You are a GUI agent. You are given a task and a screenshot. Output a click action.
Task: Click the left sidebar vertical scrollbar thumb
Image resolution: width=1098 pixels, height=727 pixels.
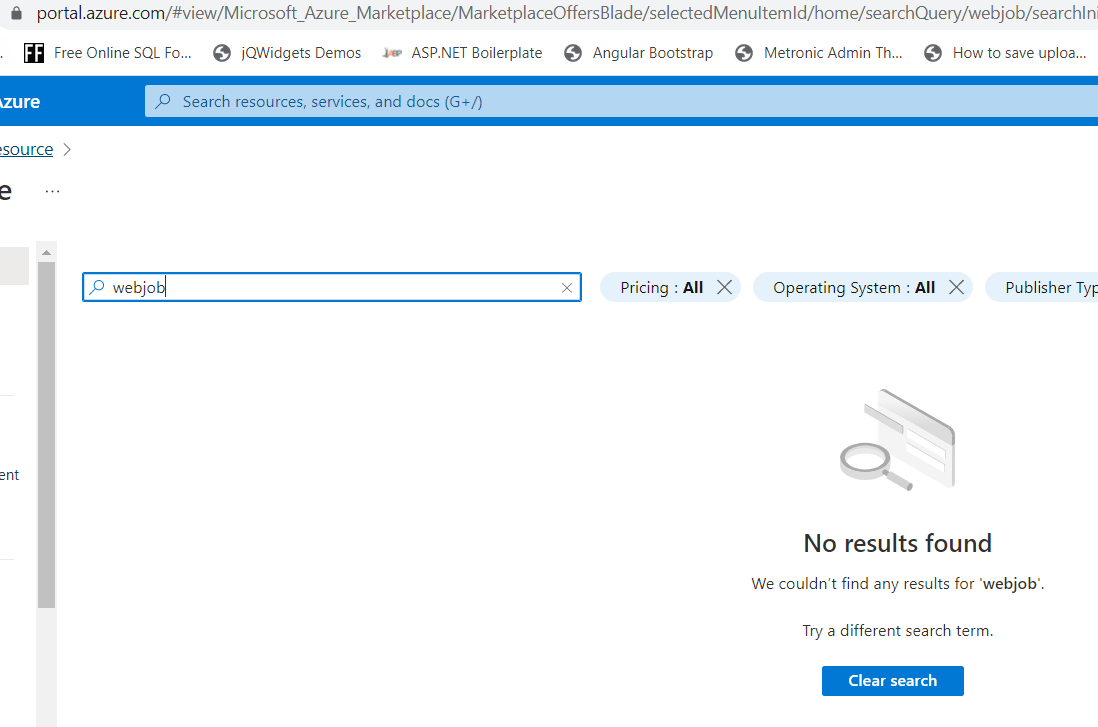(x=46, y=435)
